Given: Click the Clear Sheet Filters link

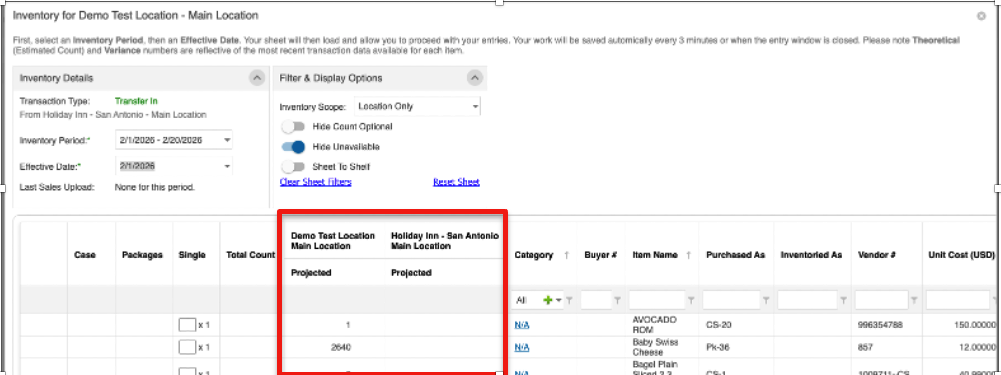Looking at the screenshot, I should [x=315, y=182].
